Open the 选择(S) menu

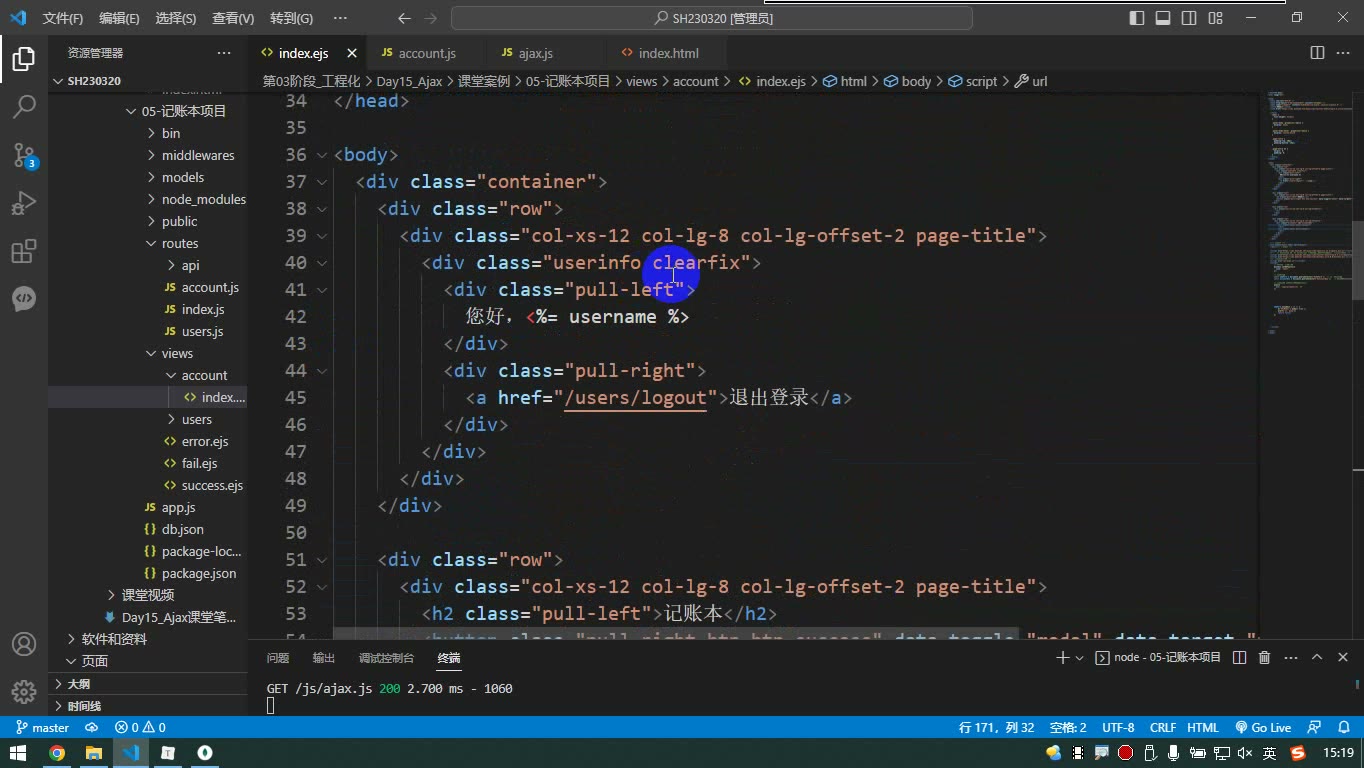click(176, 18)
